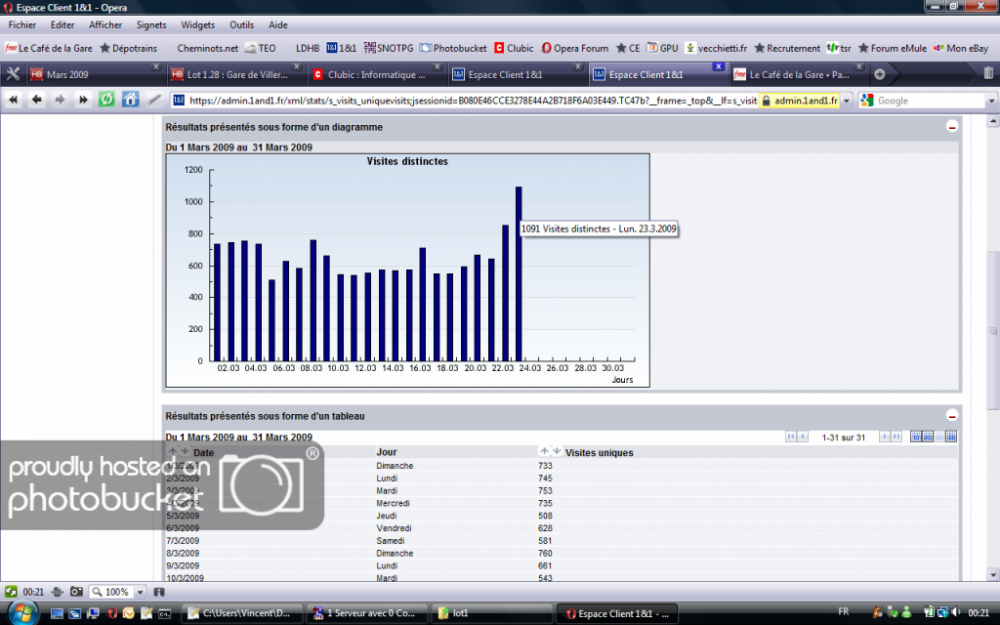Click the Fast Forward navigation button
The height and width of the screenshot is (625, 1000).
[x=83, y=100]
